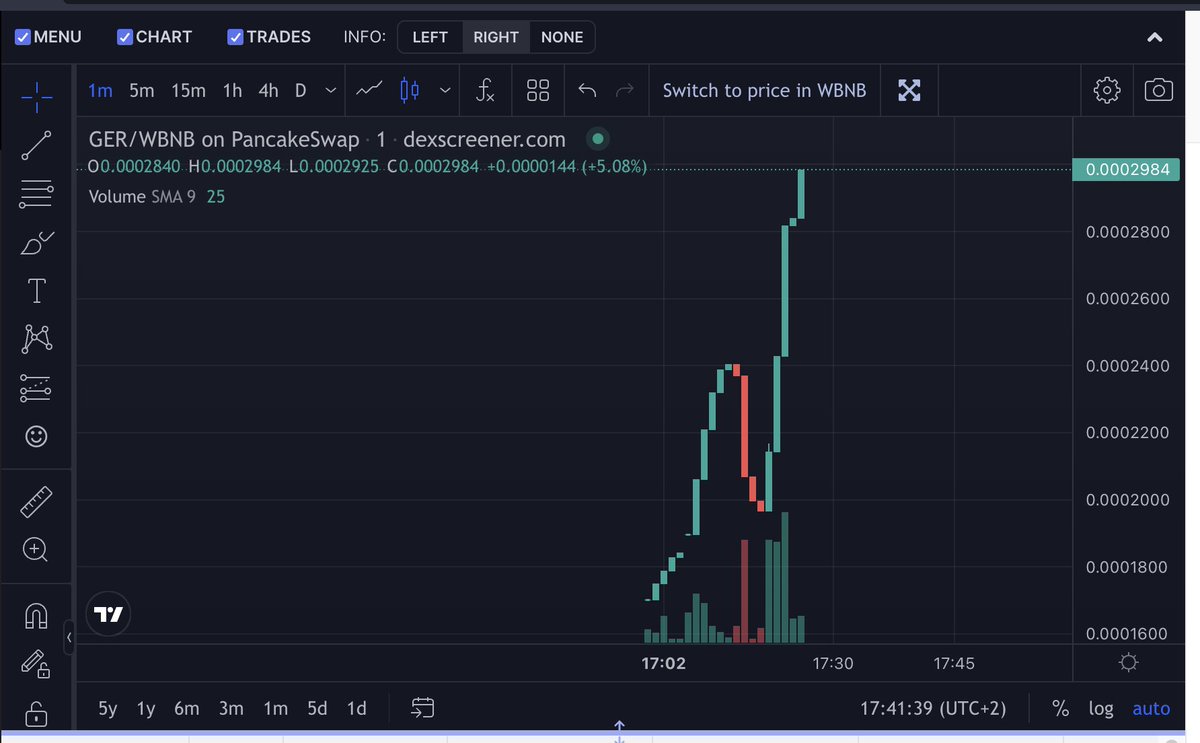Take a chart snapshot with camera icon
Screen dimensions: 1200x743
click(1158, 90)
